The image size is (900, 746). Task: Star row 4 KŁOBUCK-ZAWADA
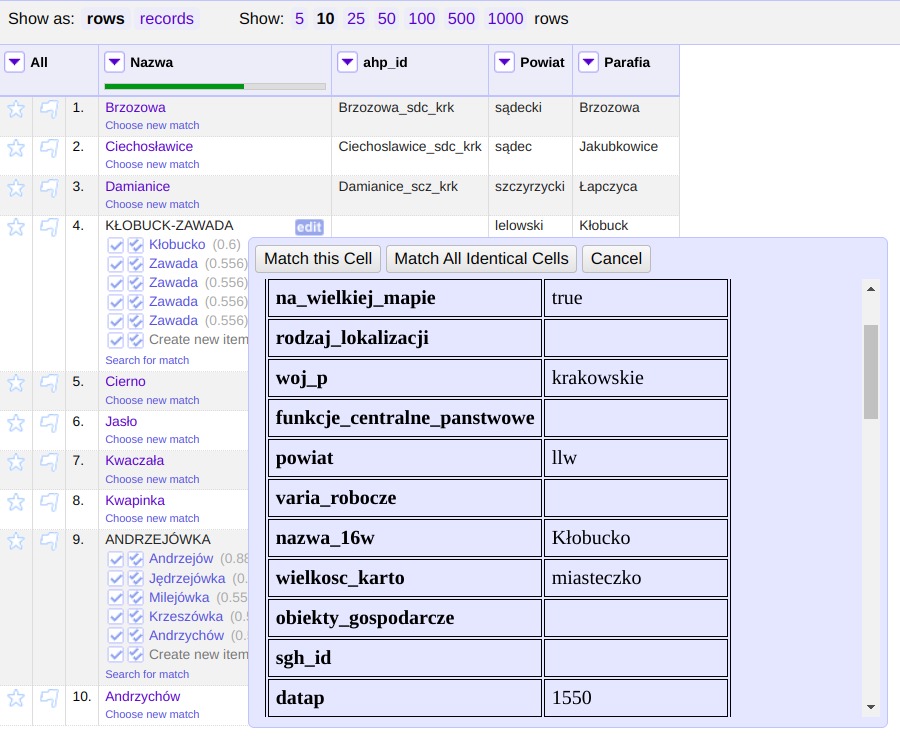pyautogui.click(x=16, y=227)
